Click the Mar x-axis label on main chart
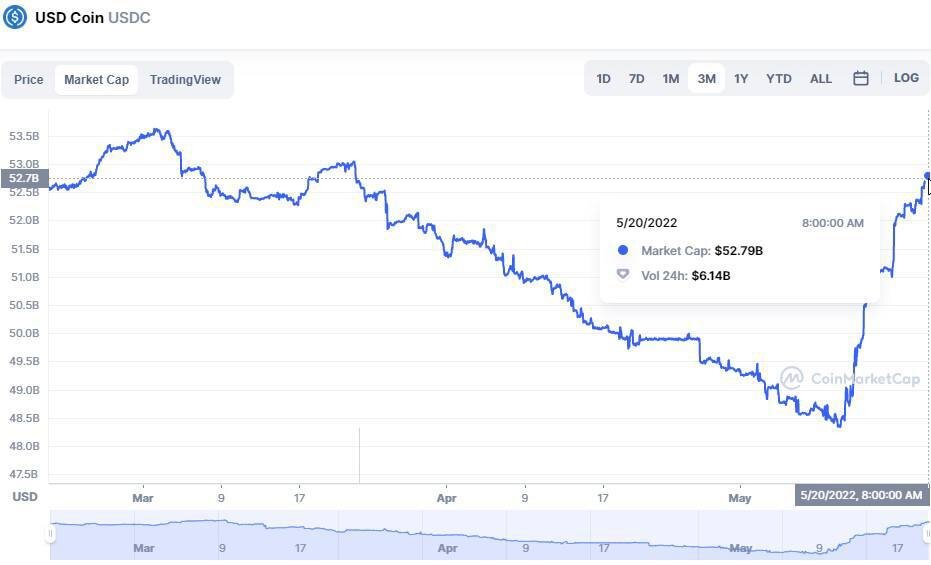Image resolution: width=931 pixels, height=565 pixels. tap(143, 498)
